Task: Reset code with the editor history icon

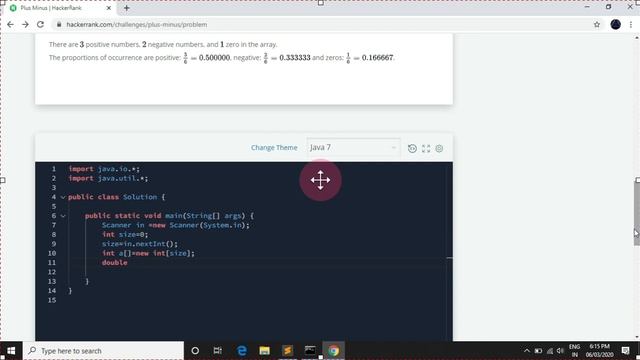Action: [412, 149]
